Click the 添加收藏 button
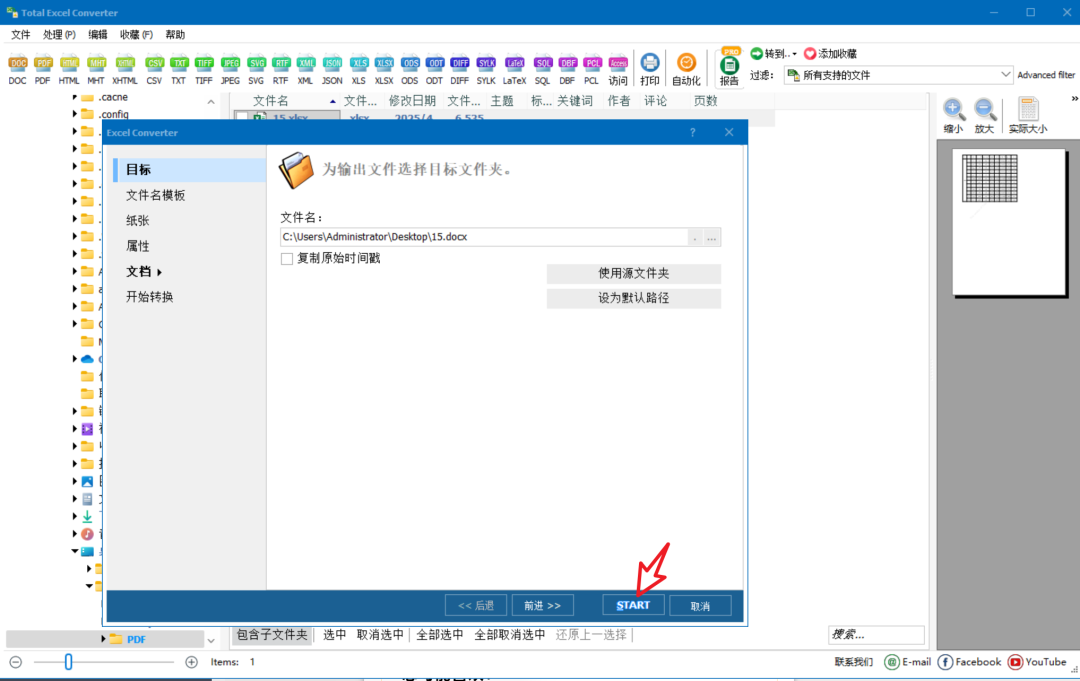This screenshot has width=1080, height=681. (831, 54)
